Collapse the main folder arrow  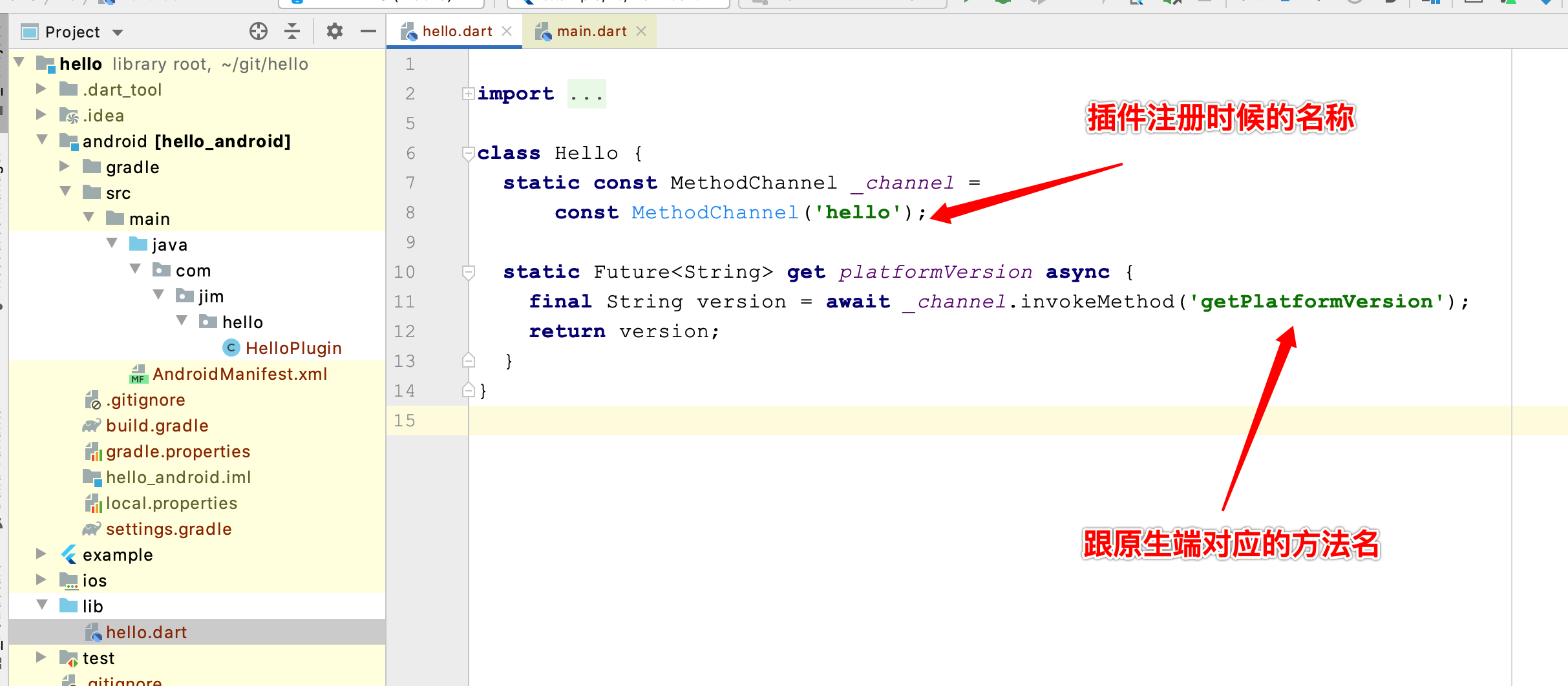click(89, 218)
